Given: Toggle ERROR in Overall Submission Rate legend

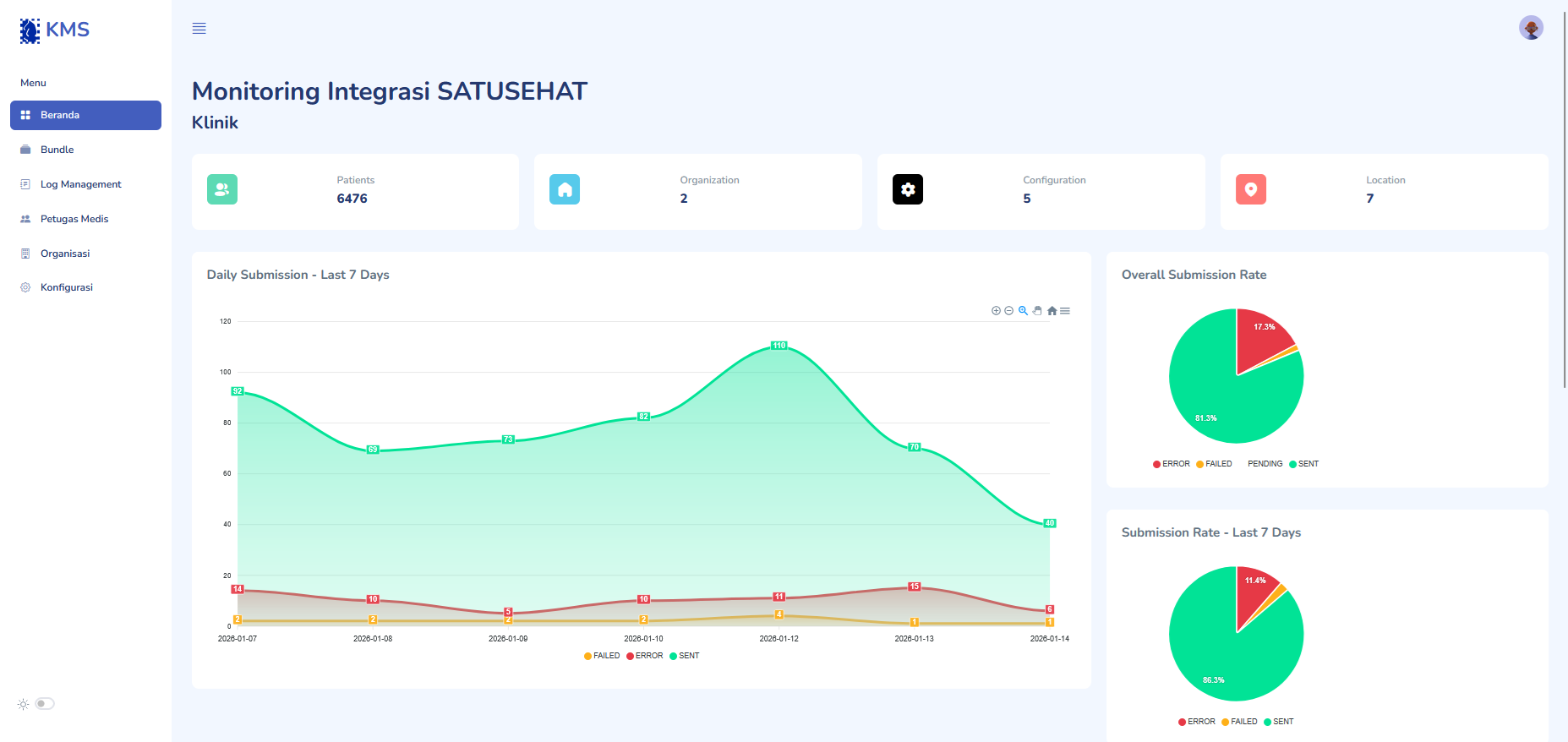Looking at the screenshot, I should 1172,464.
